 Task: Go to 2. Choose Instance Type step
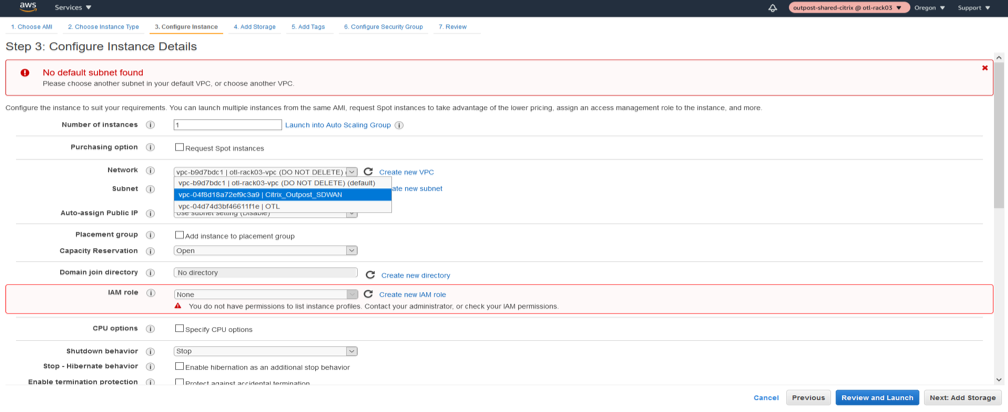(x=104, y=26)
